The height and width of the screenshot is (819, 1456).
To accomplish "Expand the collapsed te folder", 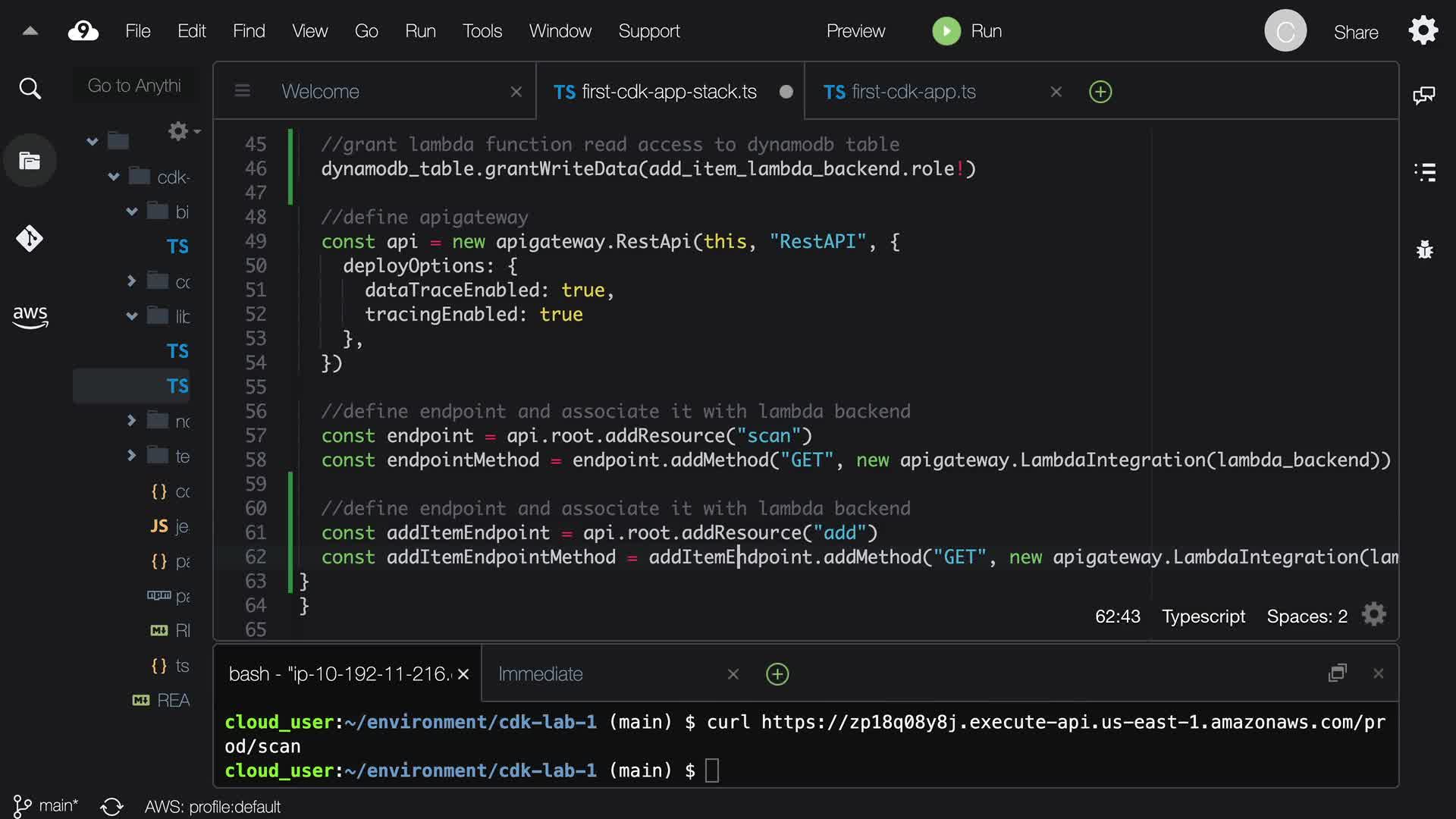I will coord(131,455).
